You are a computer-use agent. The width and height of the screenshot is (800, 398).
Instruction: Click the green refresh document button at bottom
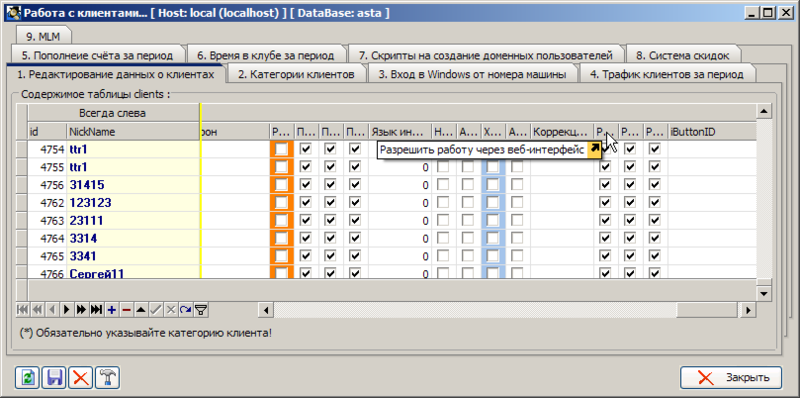(28, 378)
